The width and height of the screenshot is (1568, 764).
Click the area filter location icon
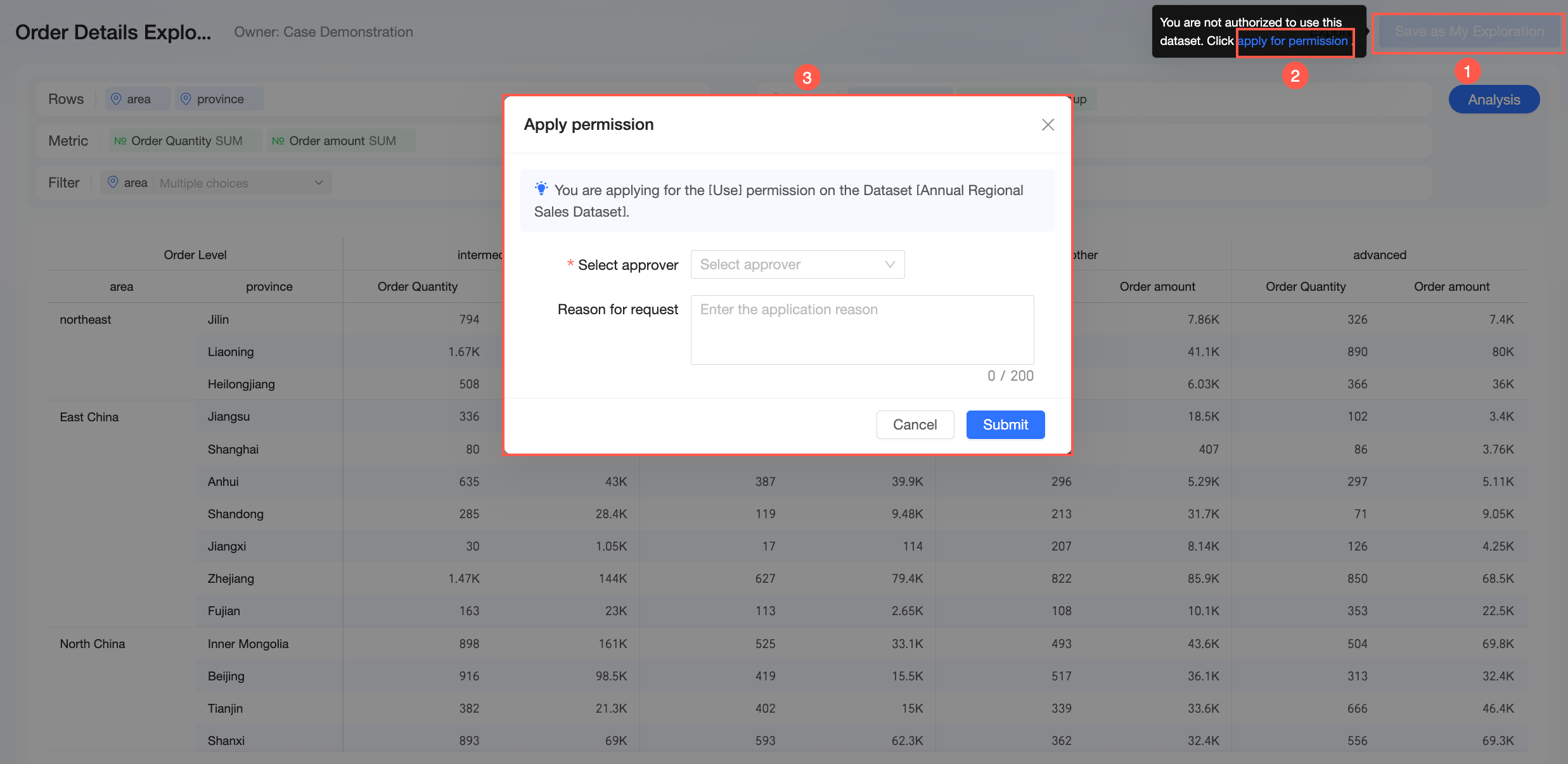[x=113, y=182]
